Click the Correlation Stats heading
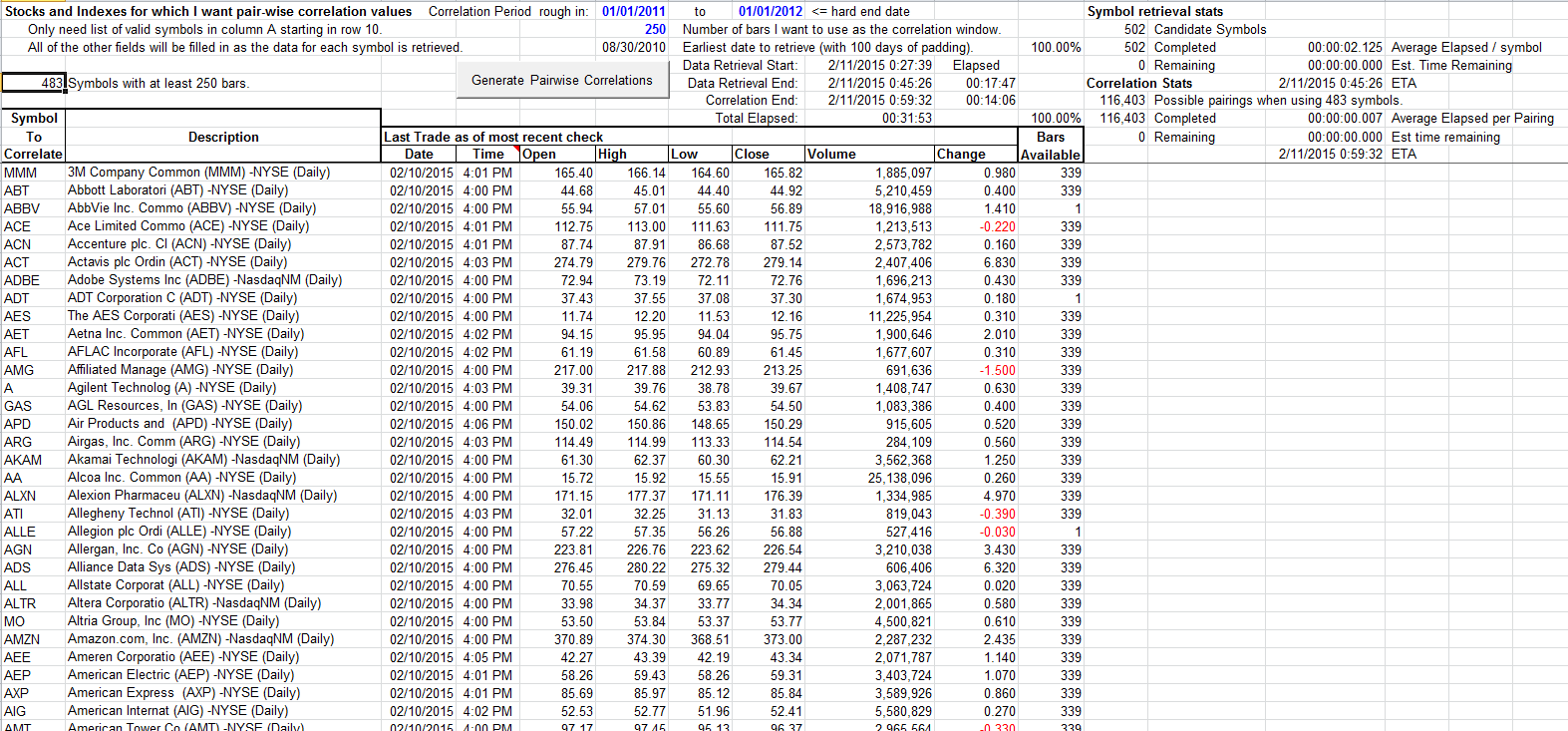The image size is (1568, 731). pyautogui.click(x=1139, y=83)
